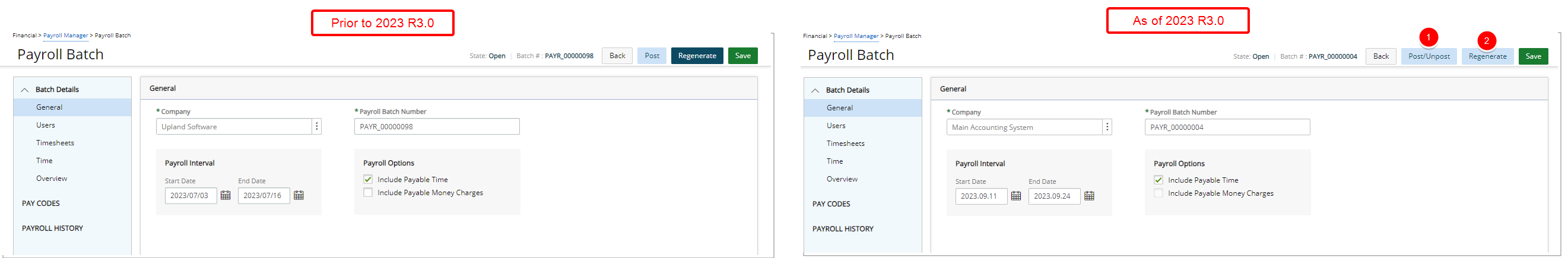This screenshot has width=1568, height=258.
Task: Click Back button in right Payroll Batch
Action: point(1381,56)
